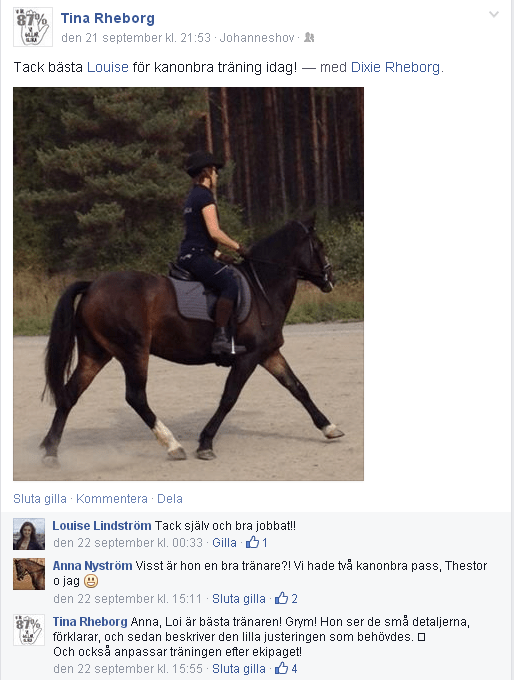Toggle Sluta gilla on Anna Nyström's comment
514x680 pixels.
pyautogui.click(x=239, y=598)
